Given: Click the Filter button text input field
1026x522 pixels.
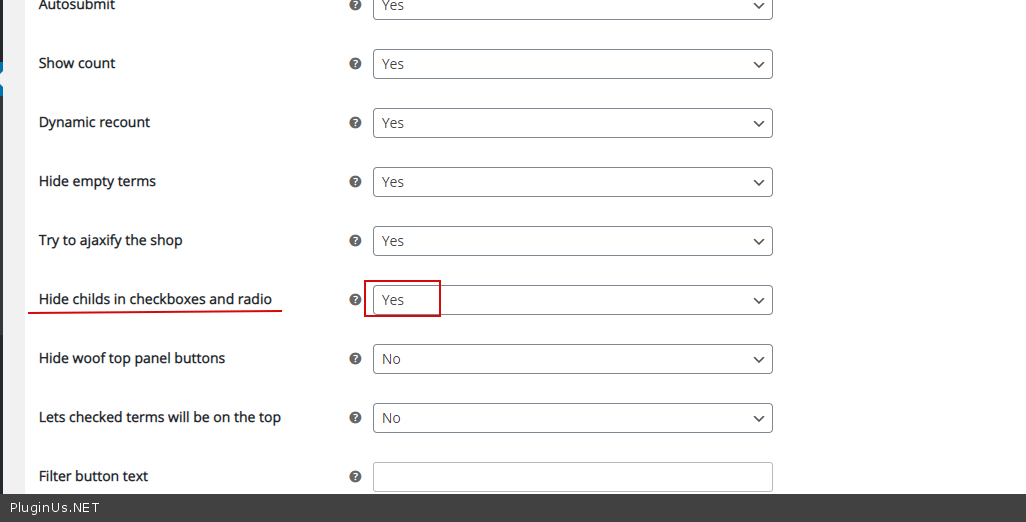Looking at the screenshot, I should tap(572, 477).
